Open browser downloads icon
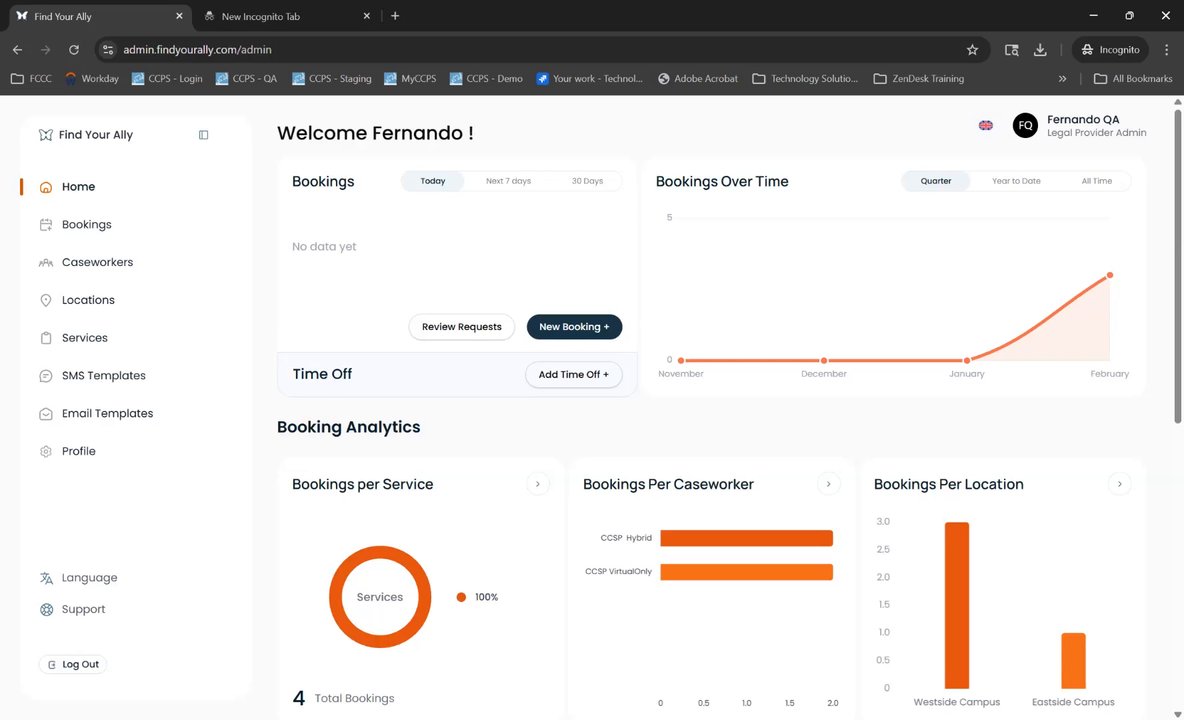 coord(1040,50)
